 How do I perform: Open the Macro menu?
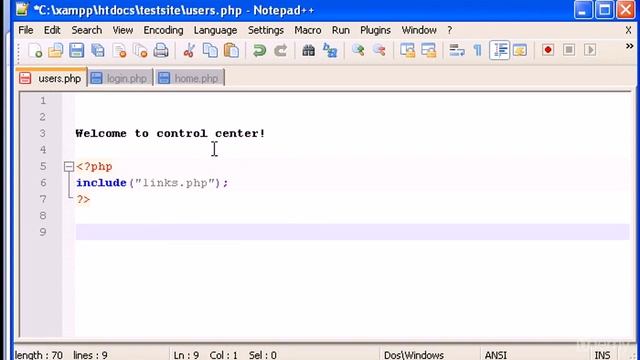click(308, 30)
